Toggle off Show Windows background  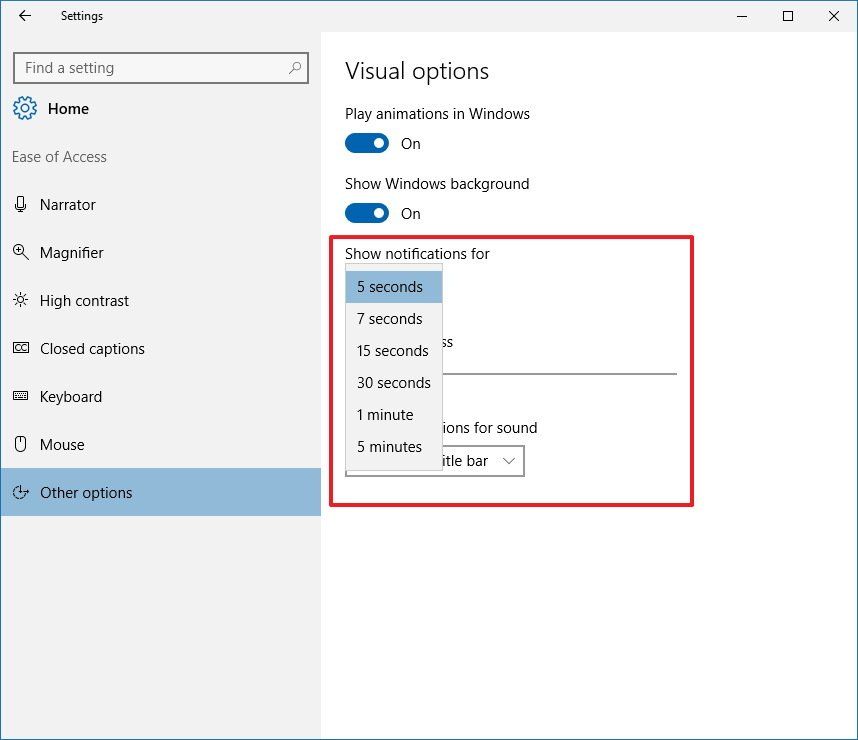(x=367, y=213)
